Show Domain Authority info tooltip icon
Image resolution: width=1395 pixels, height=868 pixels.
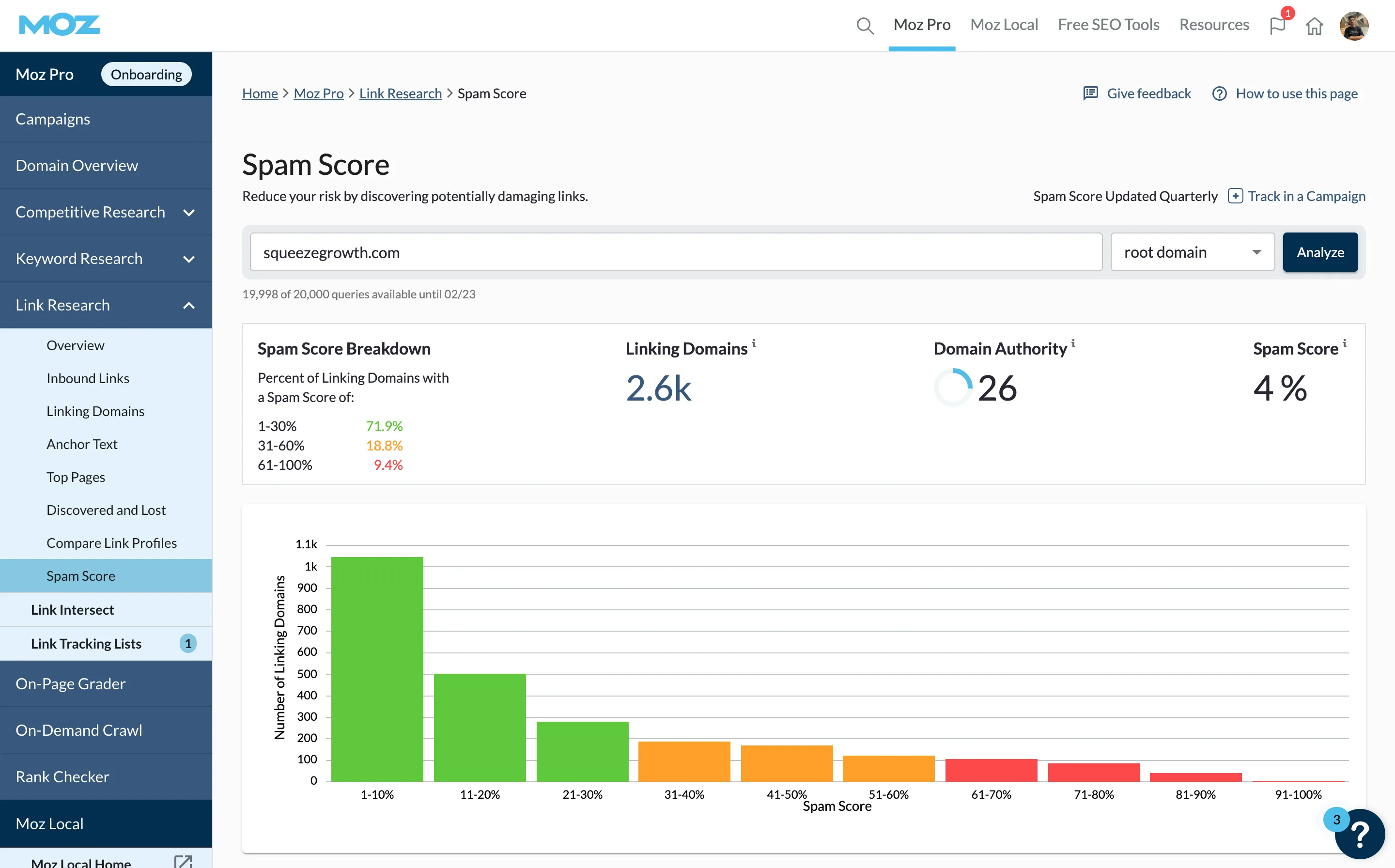tap(1073, 343)
